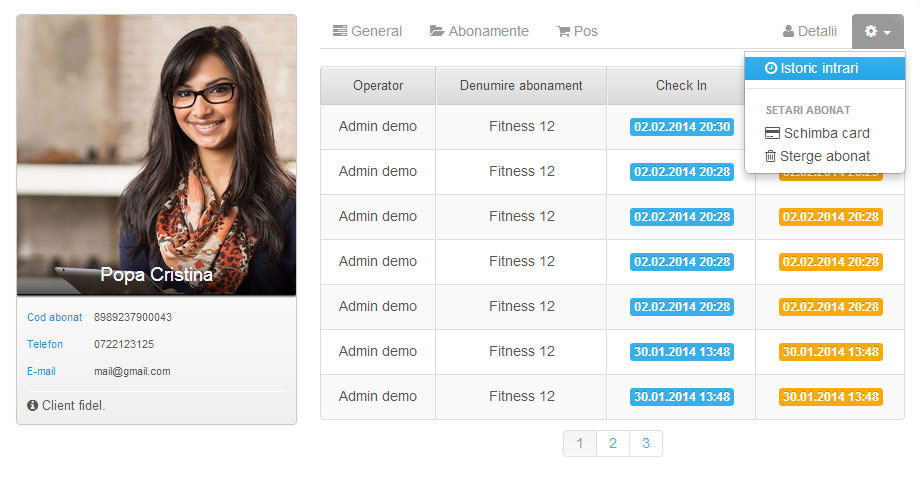Choose Sterge abonat from the menu
The image size is (920, 477).
(x=824, y=156)
